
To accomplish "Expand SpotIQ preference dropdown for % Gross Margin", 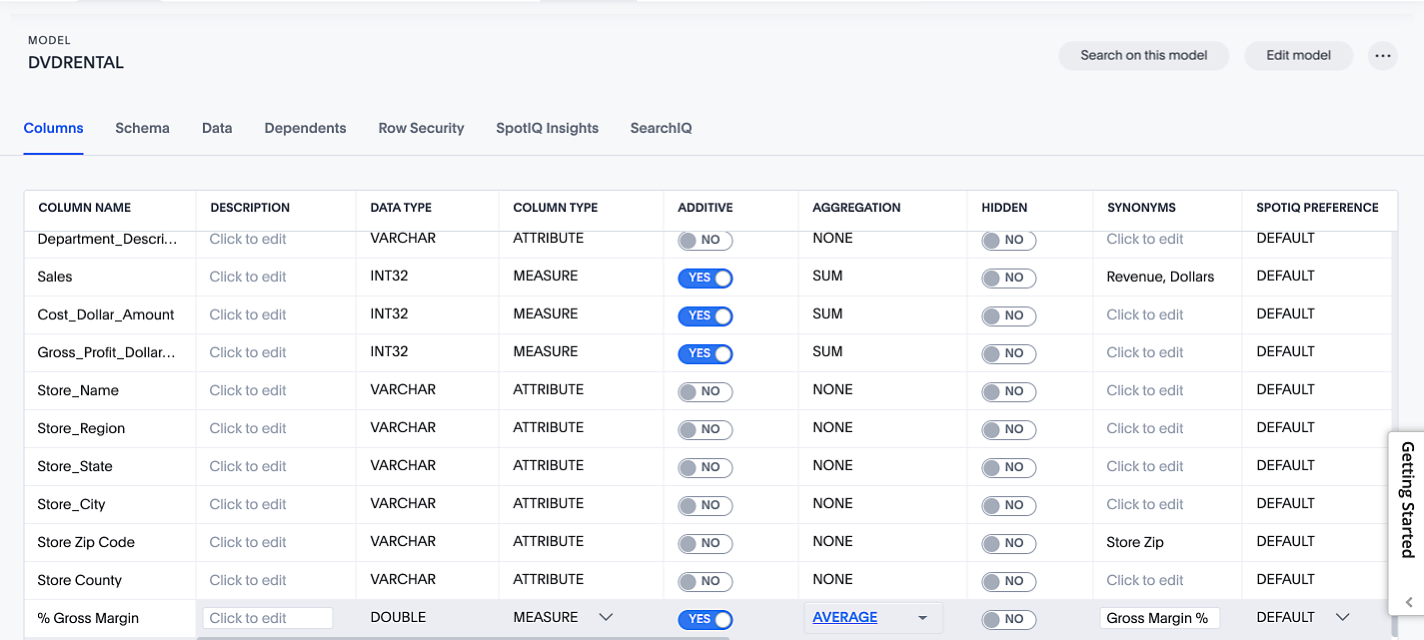I will (1342, 618).
